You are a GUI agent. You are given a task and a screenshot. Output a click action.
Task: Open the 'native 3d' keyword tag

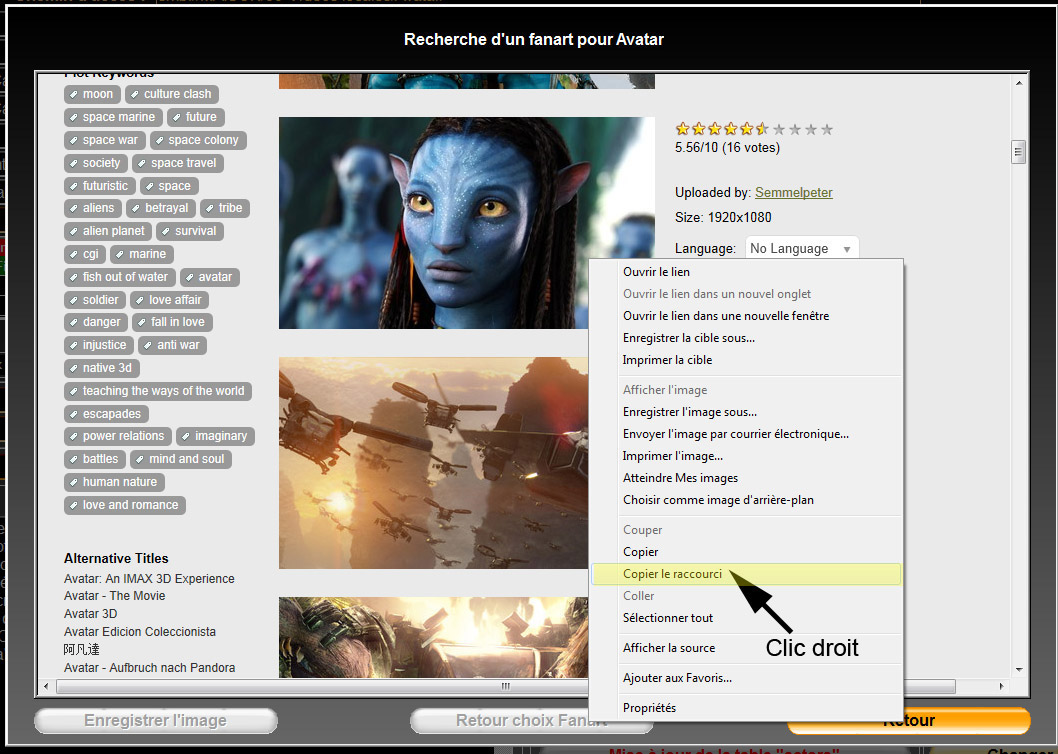pos(102,368)
